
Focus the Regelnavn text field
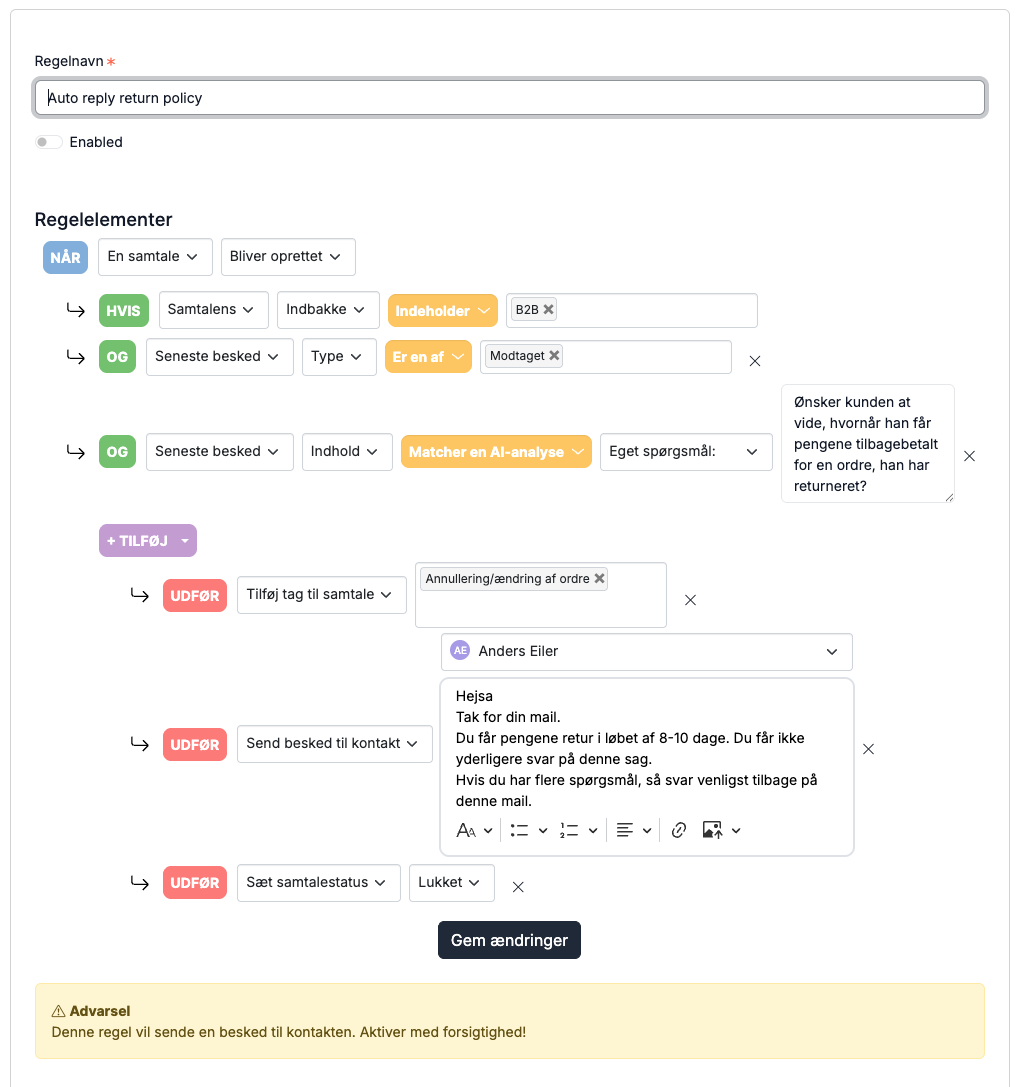pos(510,98)
